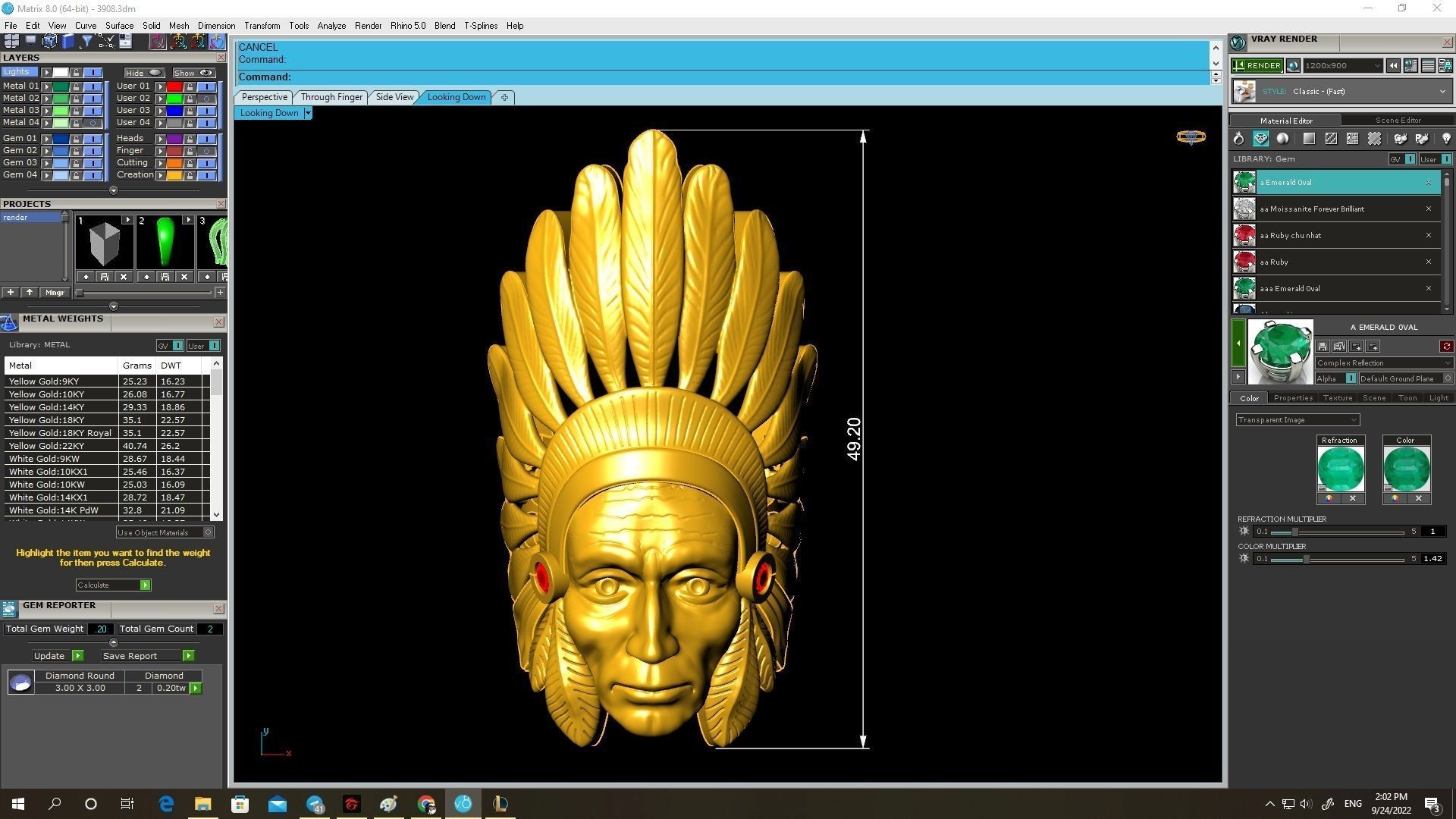Click the four-viewport layout icon
Screen dimensions: 1456x819
(x=11, y=42)
